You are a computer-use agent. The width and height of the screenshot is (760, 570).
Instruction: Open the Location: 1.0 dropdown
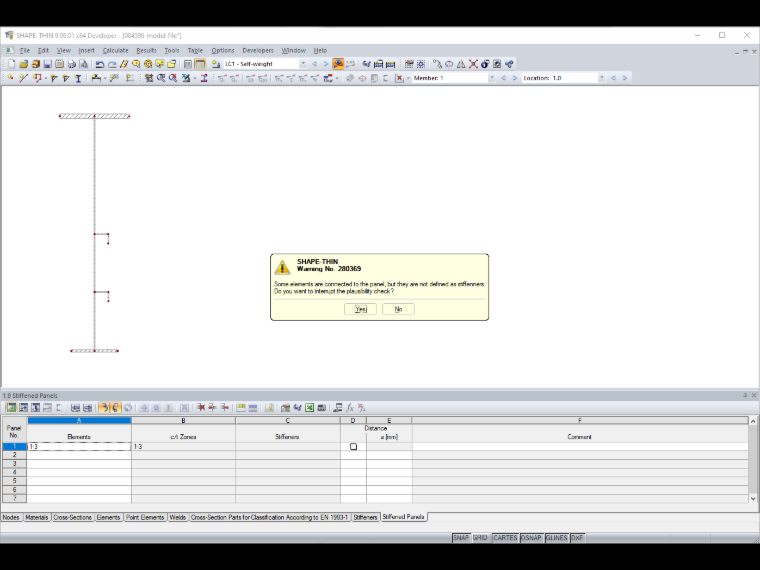602,78
